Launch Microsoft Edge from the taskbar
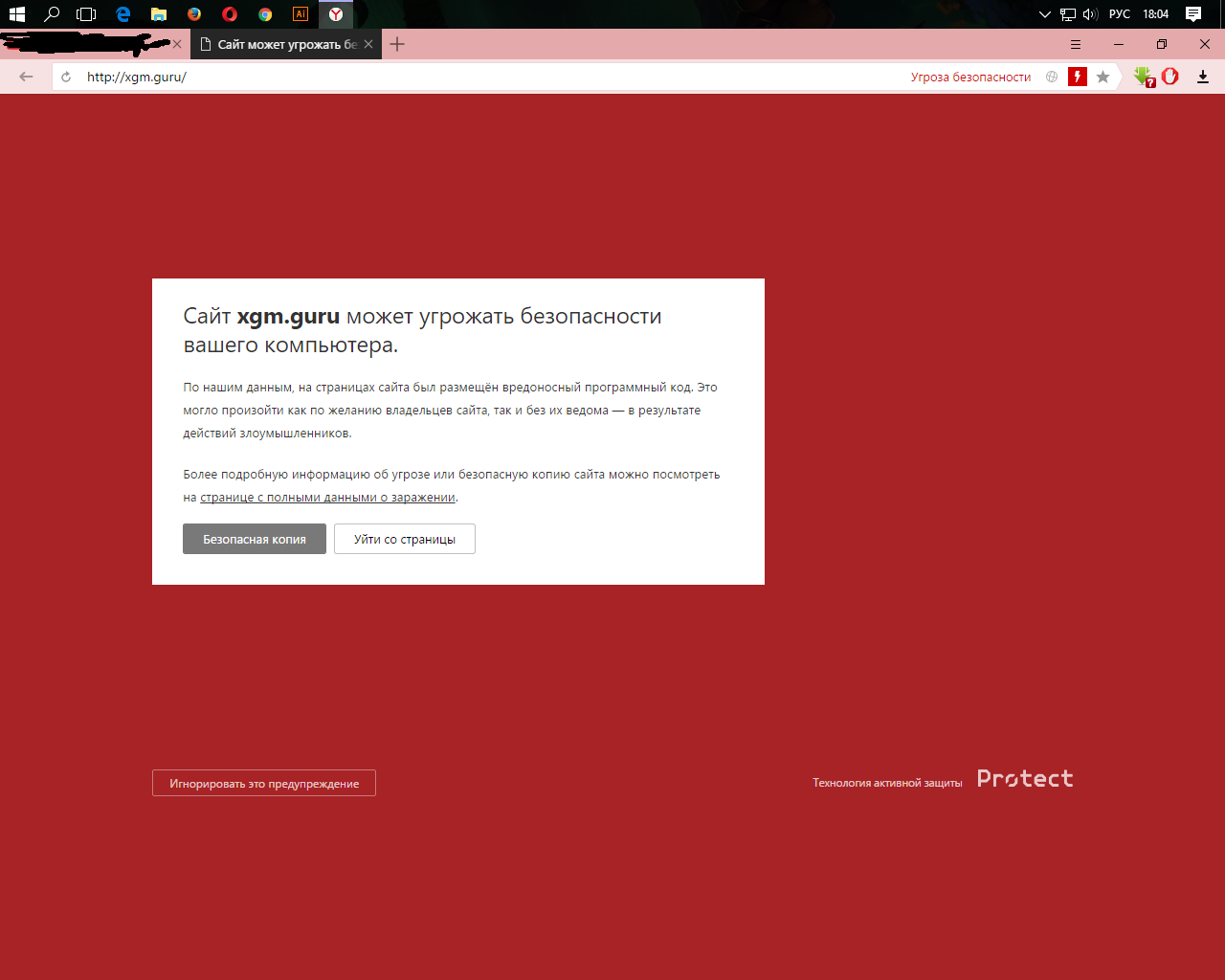This screenshot has height=980, width=1225. 122,14
